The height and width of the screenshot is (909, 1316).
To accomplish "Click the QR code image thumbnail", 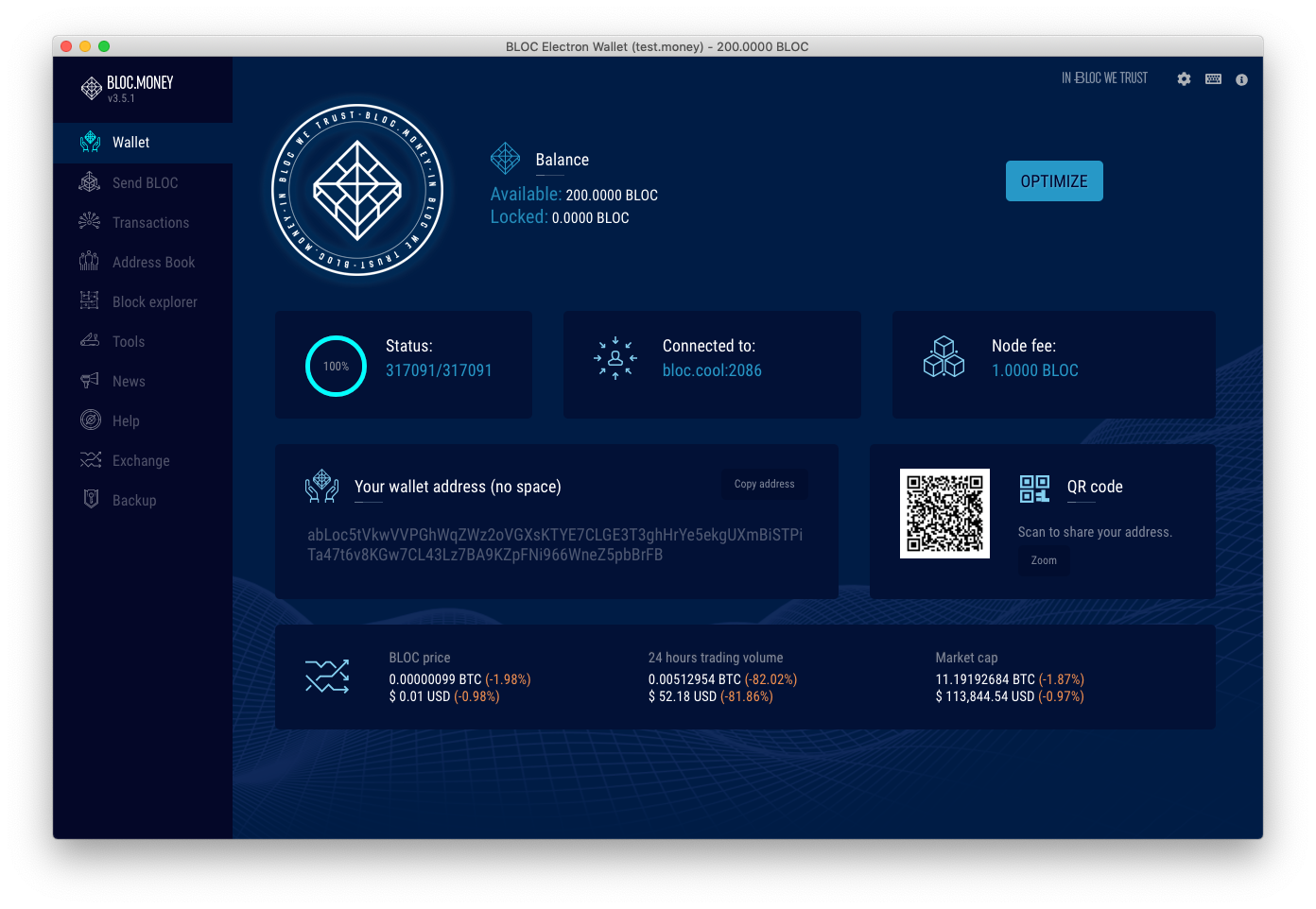I will pos(944,513).
